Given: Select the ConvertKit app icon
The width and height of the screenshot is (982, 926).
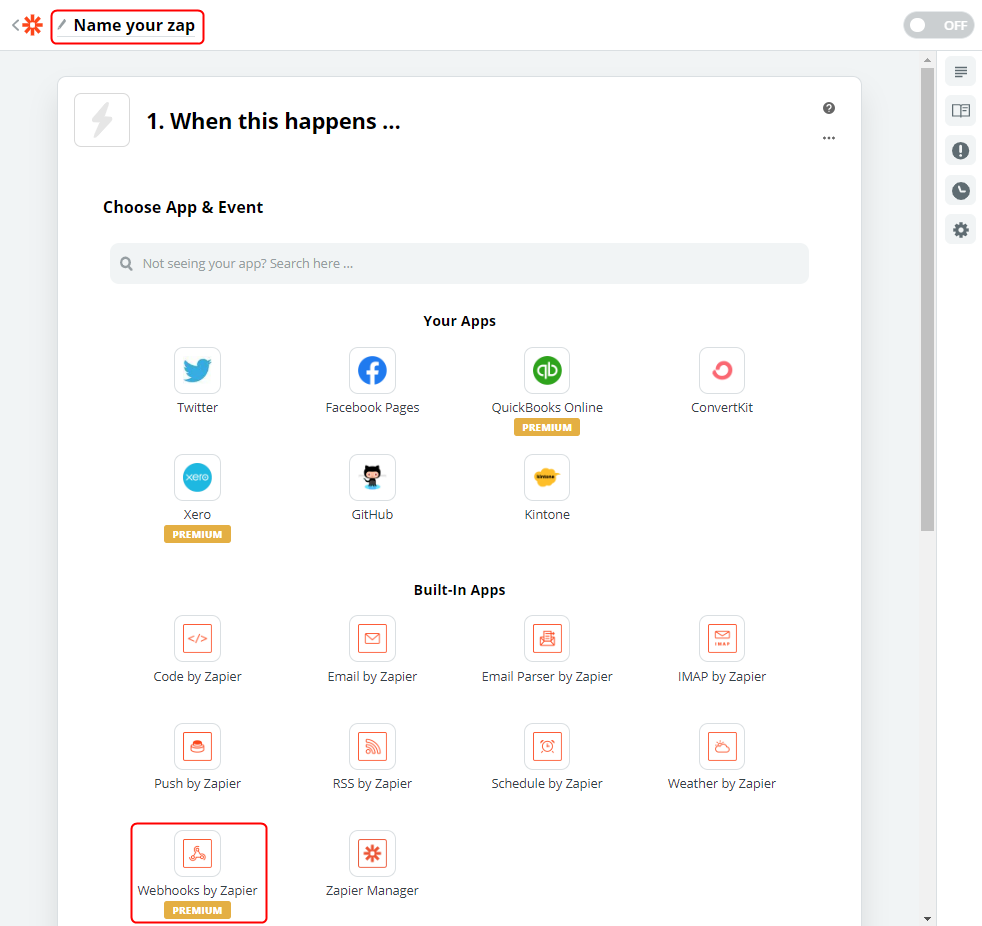Looking at the screenshot, I should click(x=721, y=371).
